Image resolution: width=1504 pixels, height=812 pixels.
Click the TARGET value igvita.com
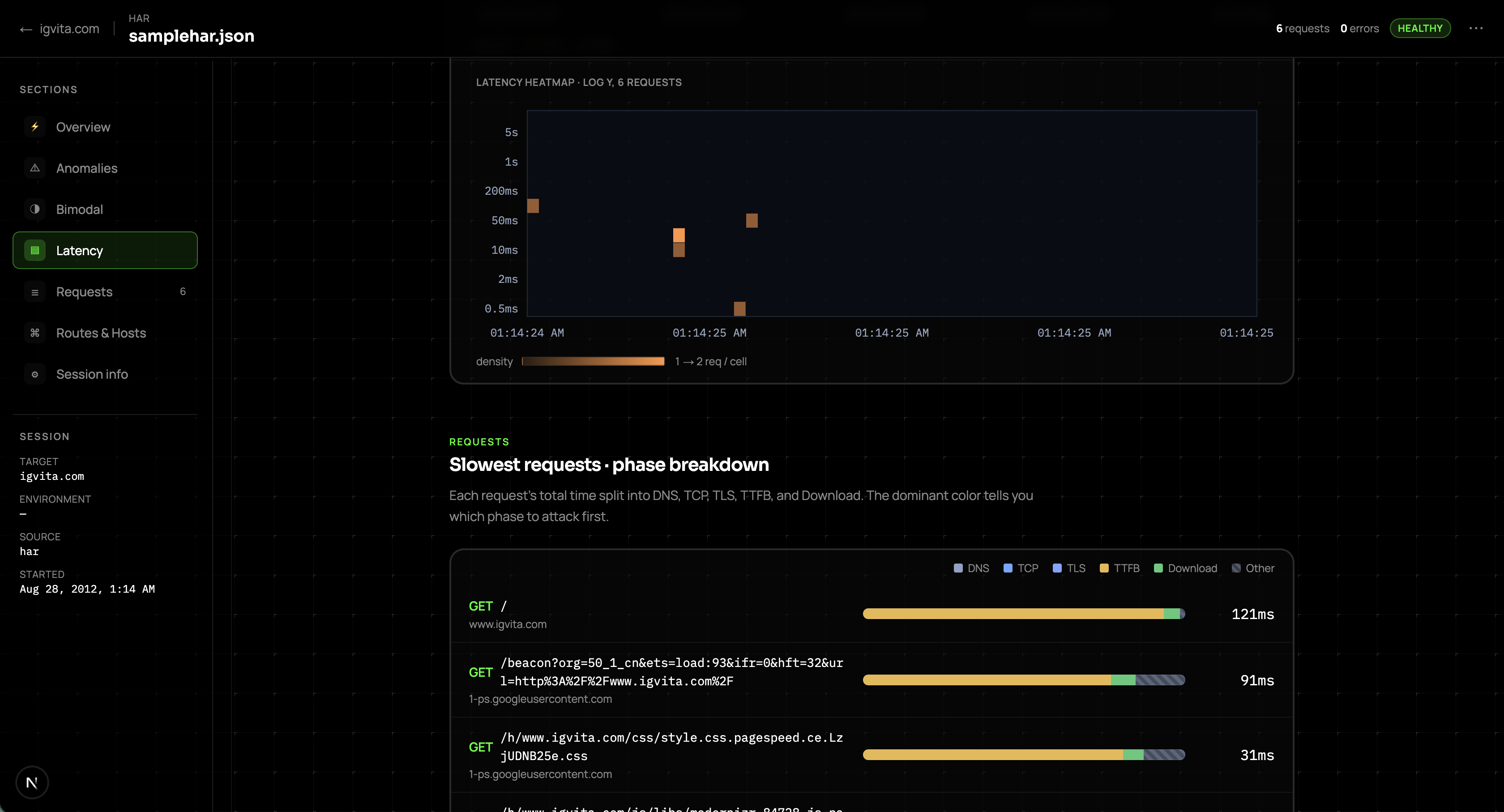pos(52,476)
